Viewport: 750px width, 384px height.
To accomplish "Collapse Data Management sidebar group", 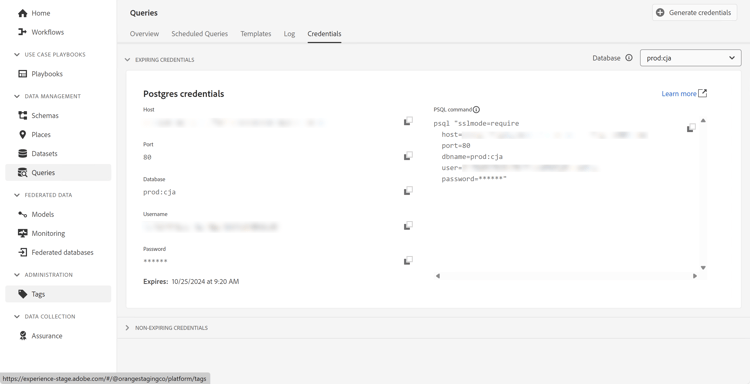I will (x=17, y=96).
